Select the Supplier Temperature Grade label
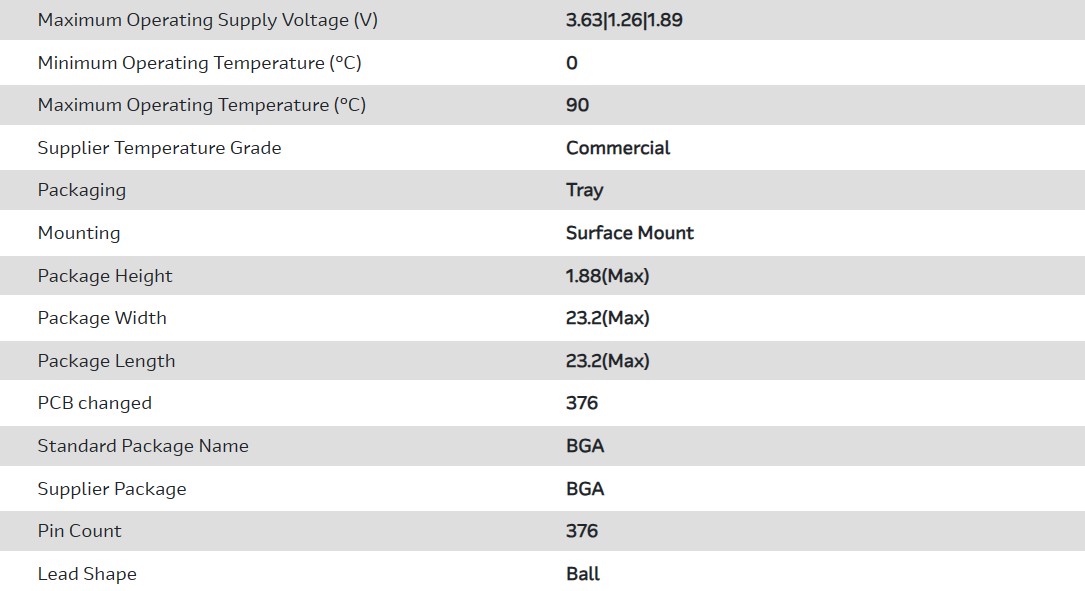The image size is (1085, 591). tap(159, 148)
